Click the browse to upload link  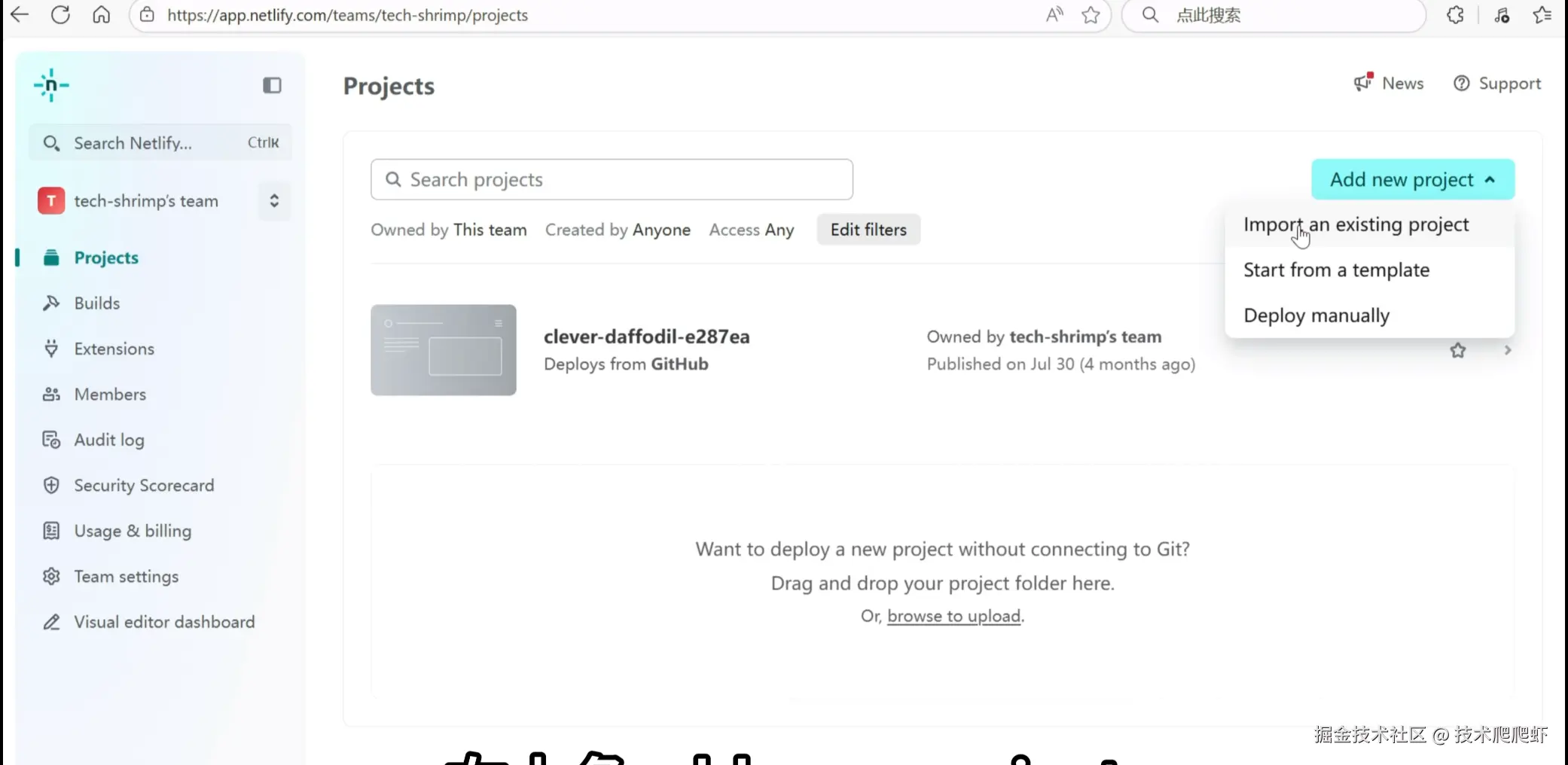[954, 616]
